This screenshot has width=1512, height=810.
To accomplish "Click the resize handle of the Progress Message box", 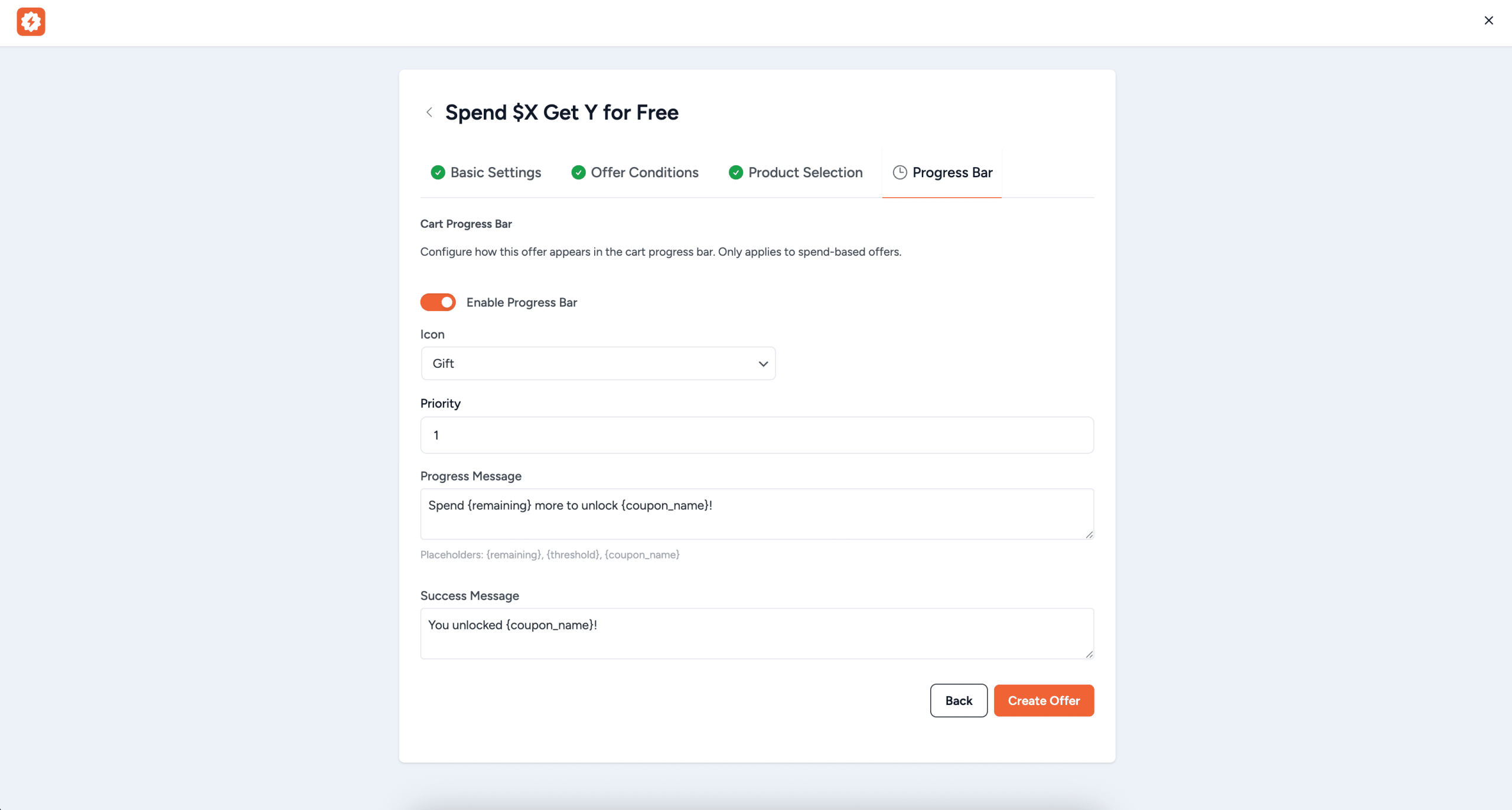I will point(1090,534).
